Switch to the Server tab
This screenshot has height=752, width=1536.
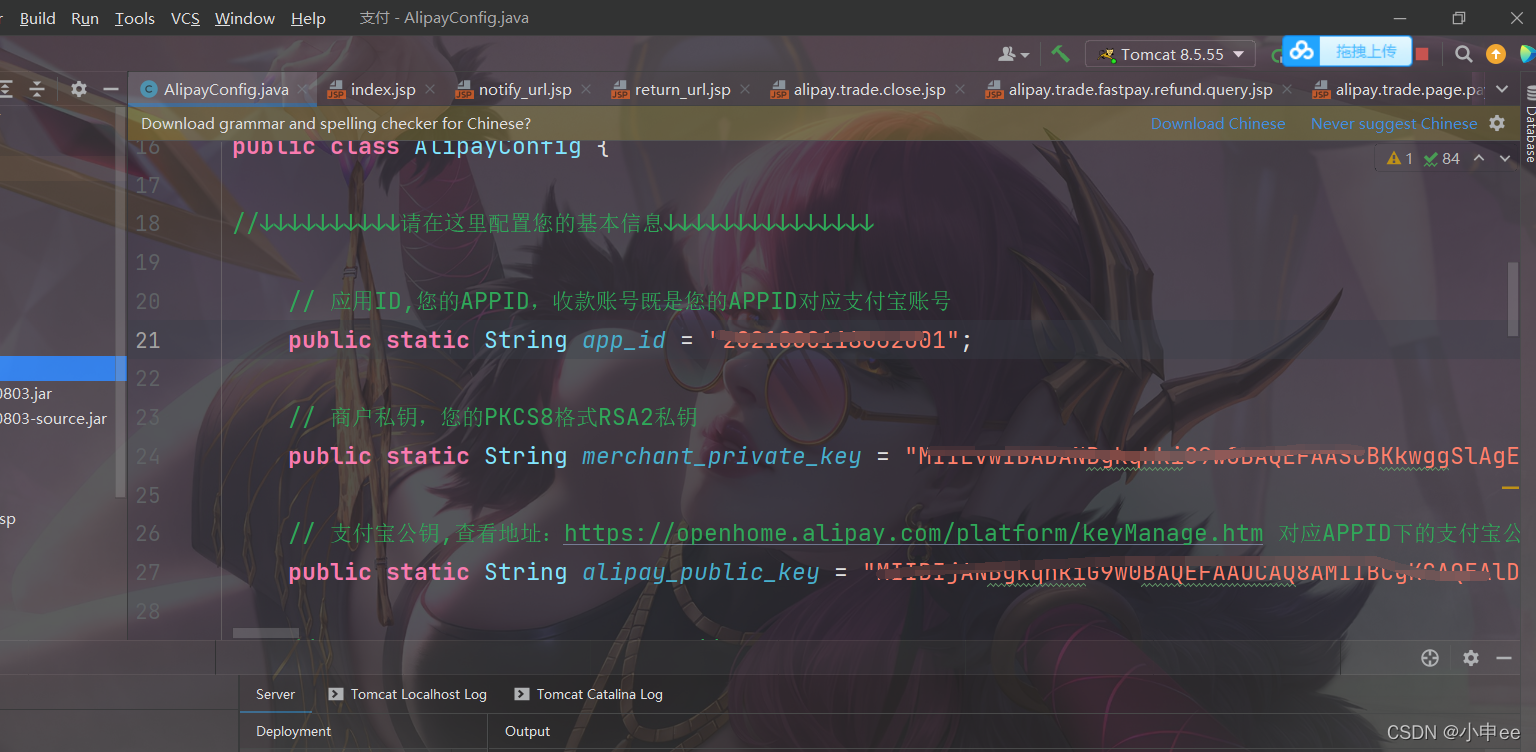pos(275,694)
